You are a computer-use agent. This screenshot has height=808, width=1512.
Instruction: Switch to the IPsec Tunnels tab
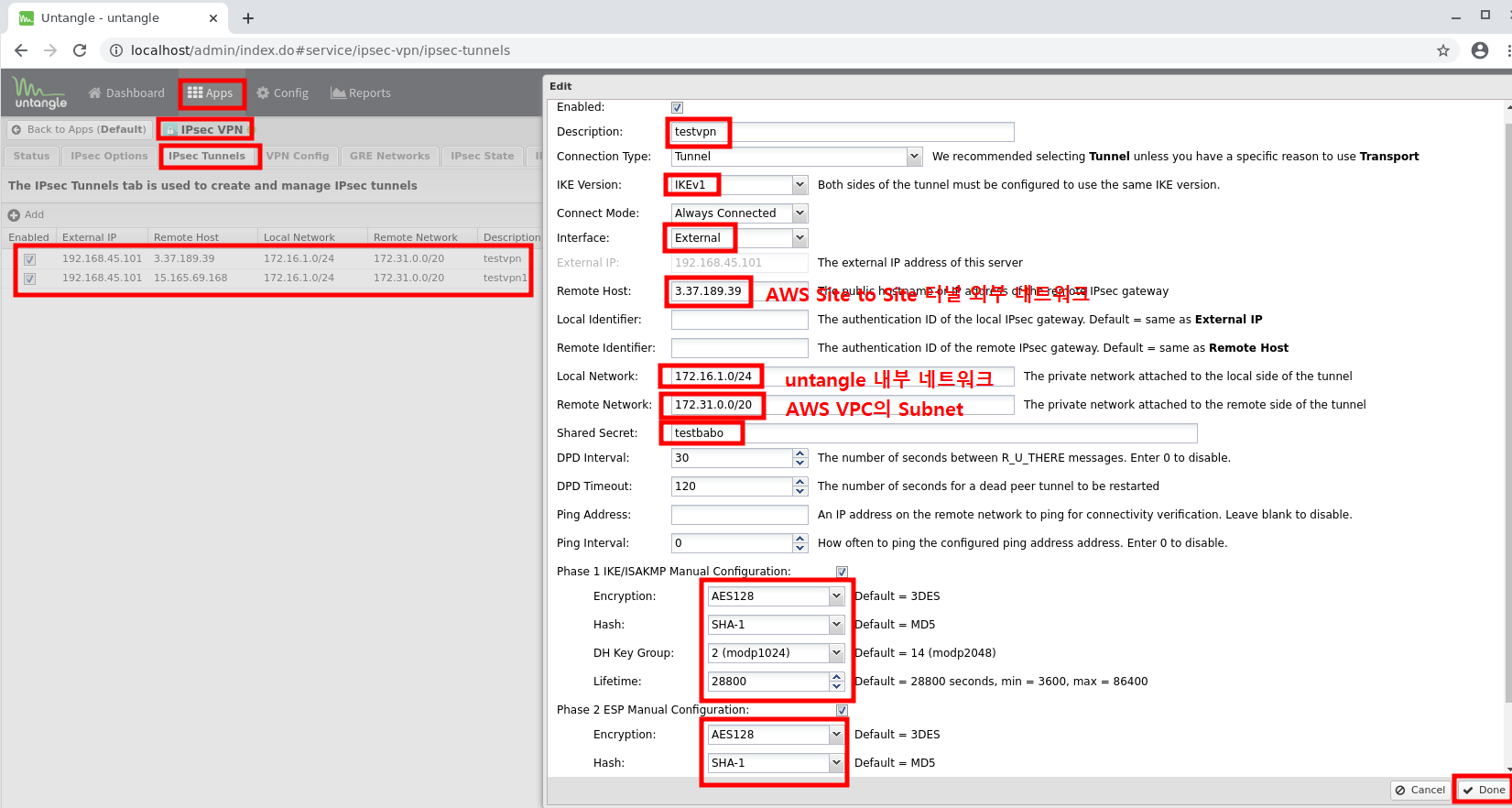coord(207,156)
